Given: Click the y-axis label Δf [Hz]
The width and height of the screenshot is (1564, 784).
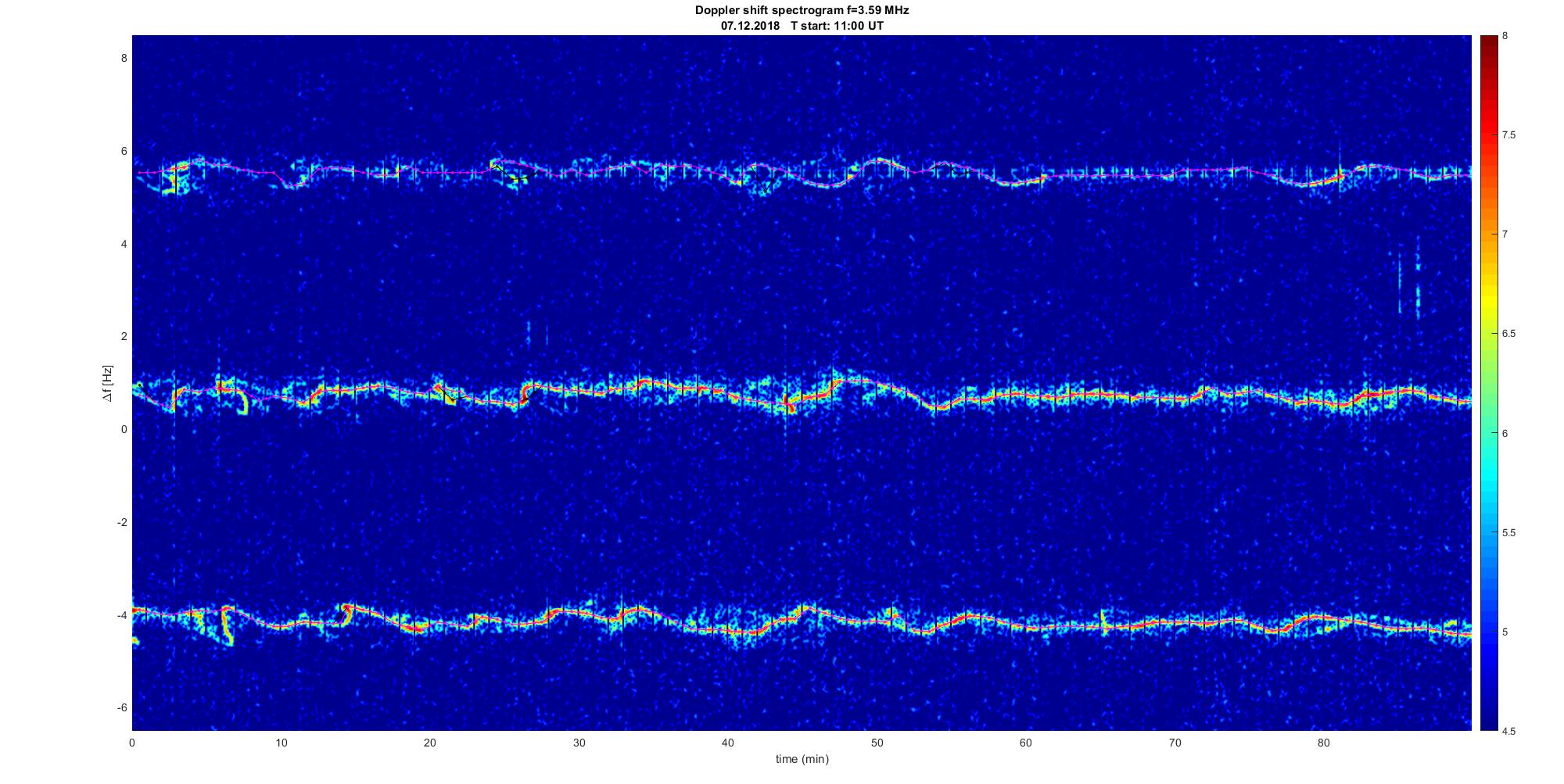Looking at the screenshot, I should (x=108, y=383).
